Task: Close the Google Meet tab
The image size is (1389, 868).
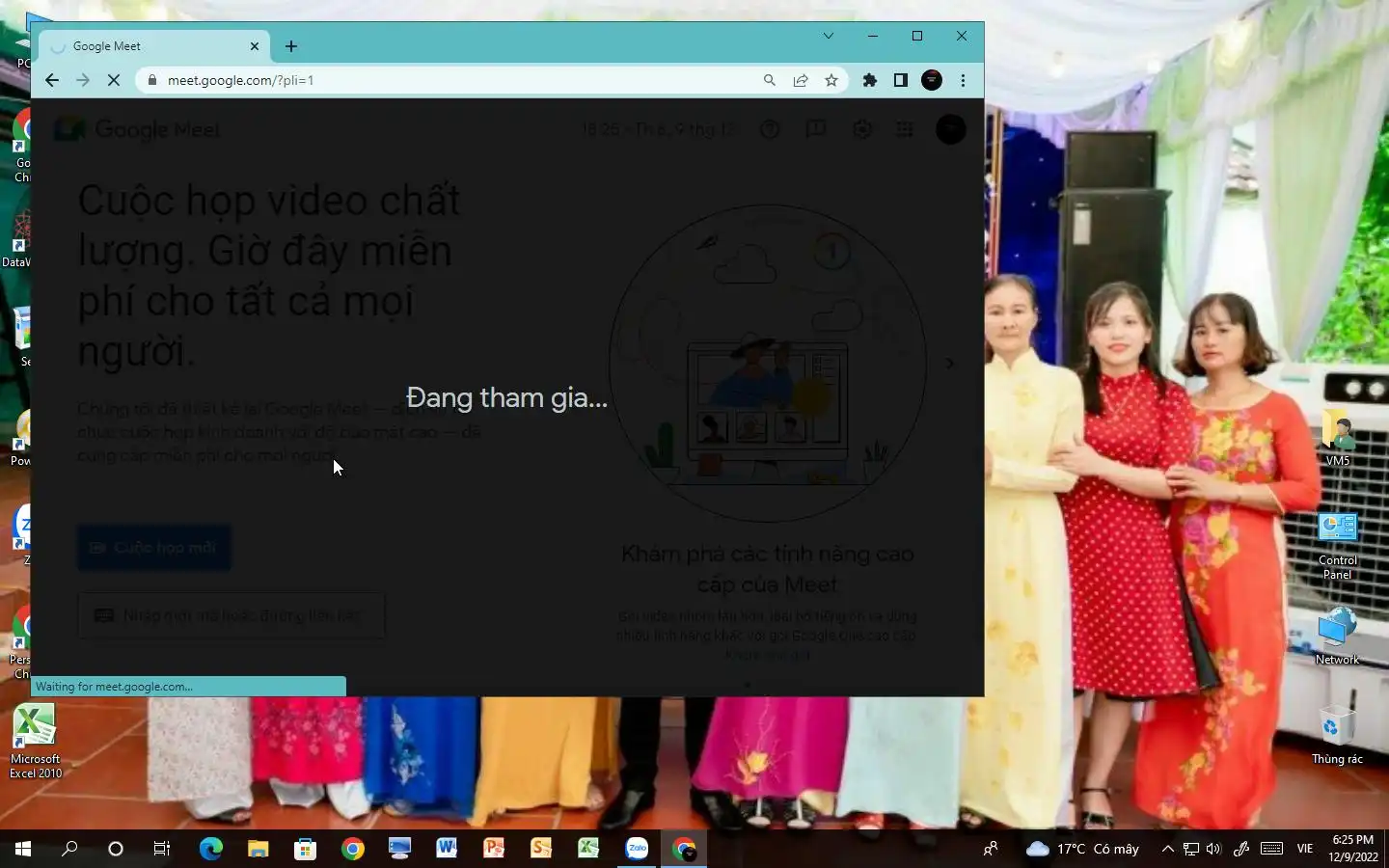Action: pyautogui.click(x=255, y=45)
